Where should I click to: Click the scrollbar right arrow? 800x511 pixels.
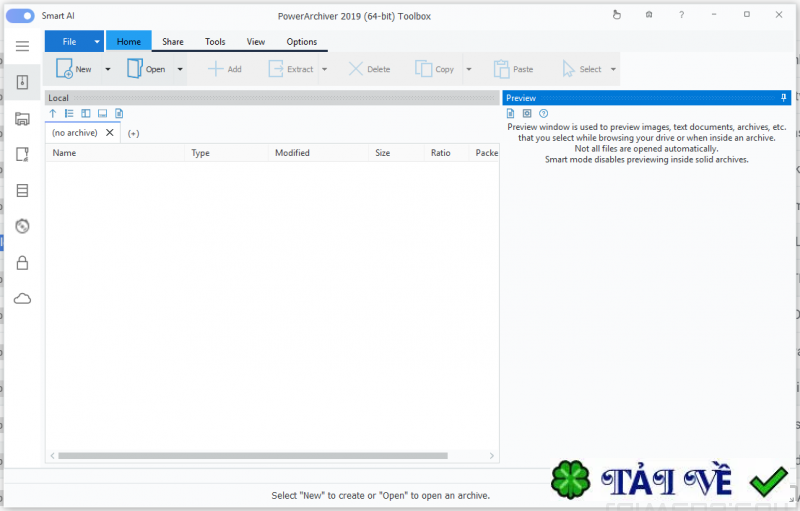pyautogui.click(x=491, y=455)
